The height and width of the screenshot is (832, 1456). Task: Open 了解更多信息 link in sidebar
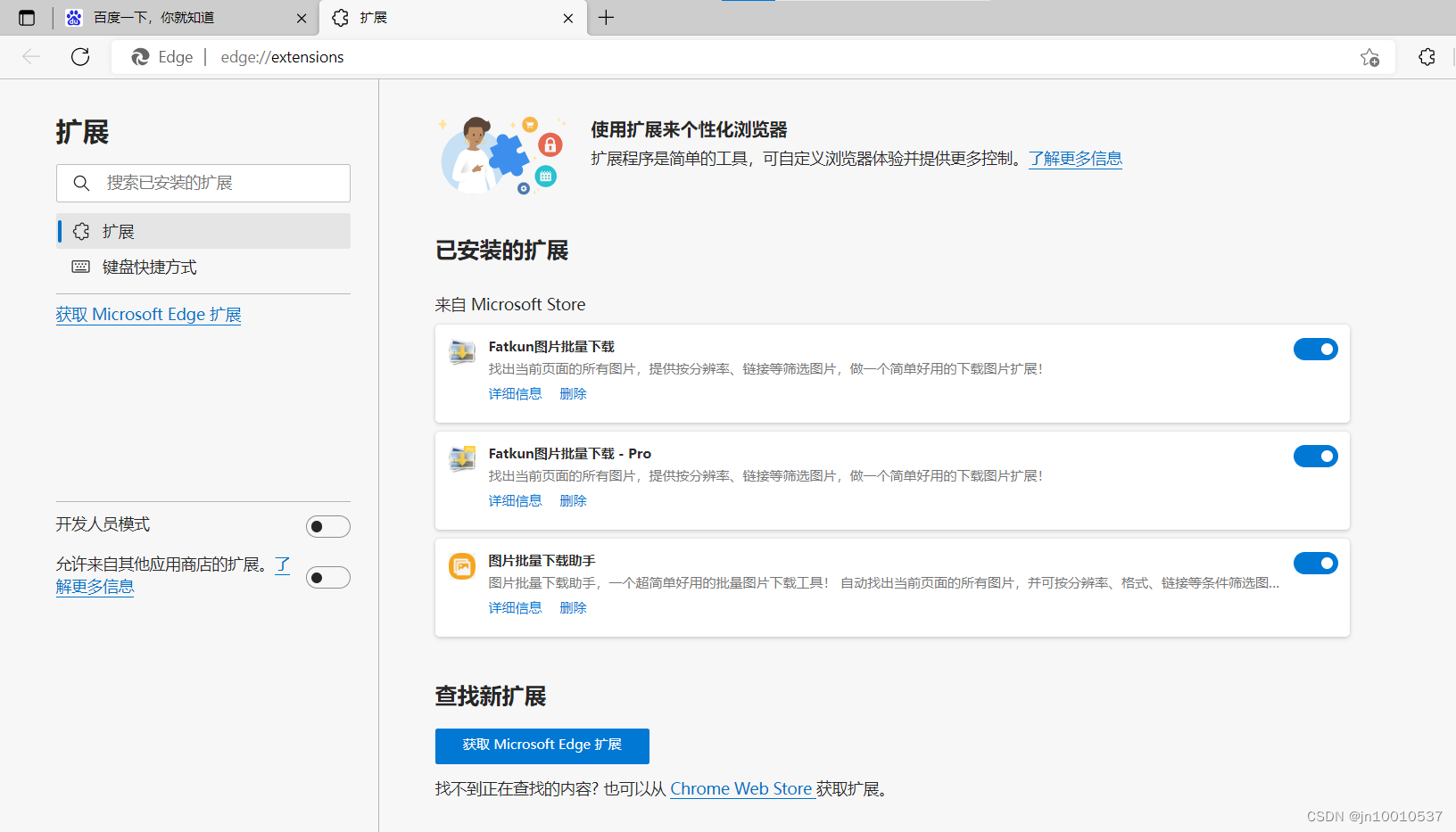click(x=95, y=586)
